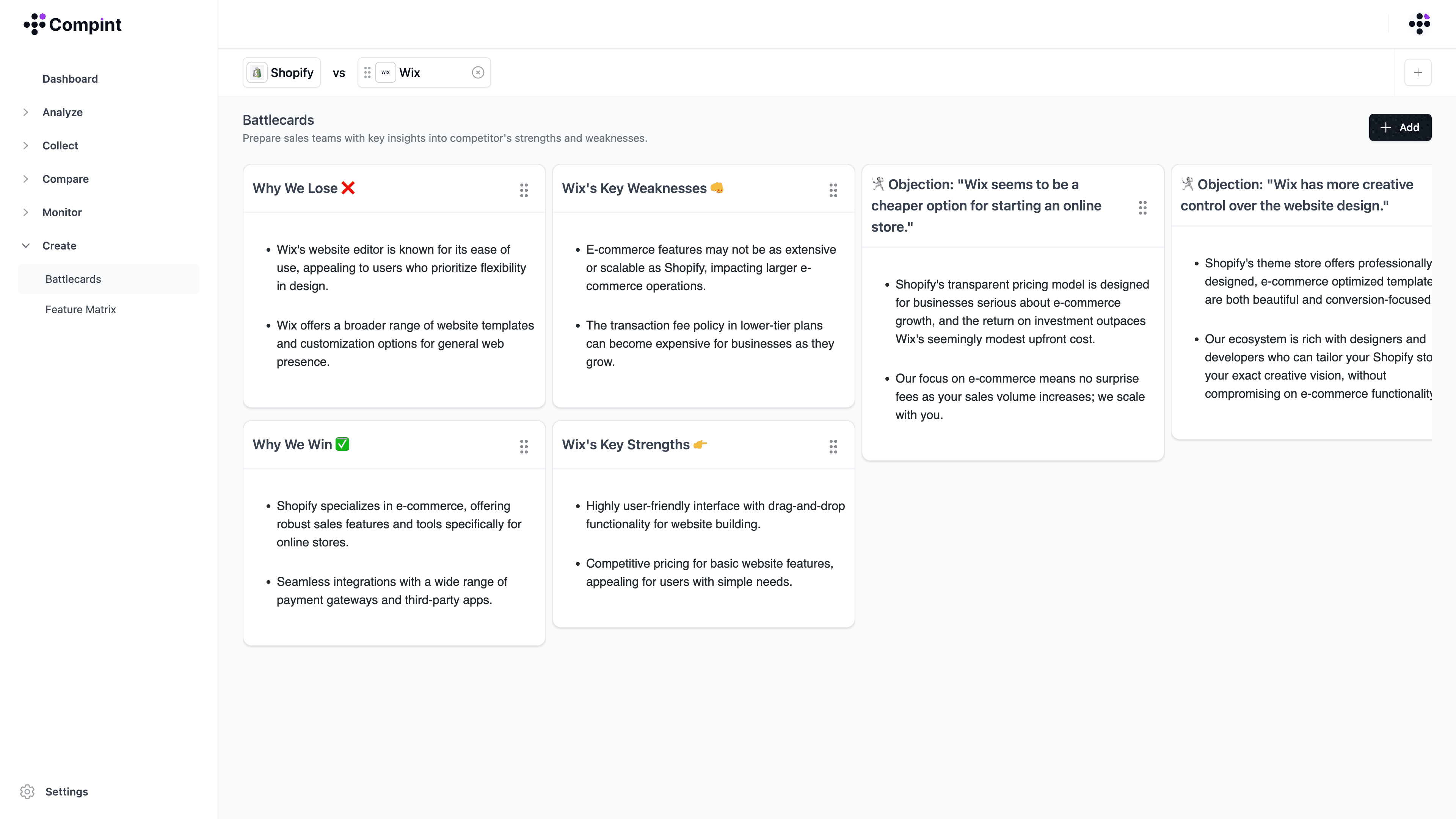
Task: Open options handle on Why We Lose card
Action: (x=524, y=190)
